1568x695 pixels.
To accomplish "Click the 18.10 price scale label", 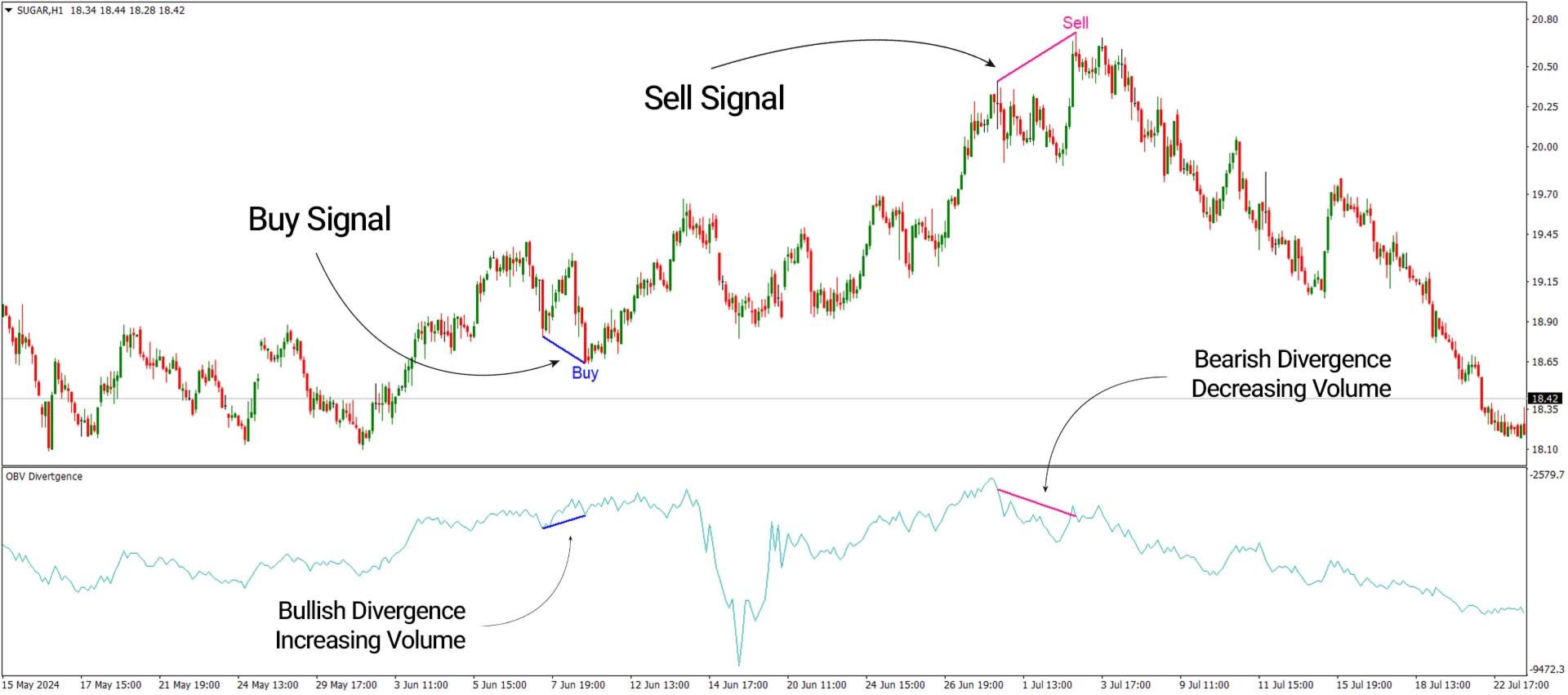I will coord(1544,449).
